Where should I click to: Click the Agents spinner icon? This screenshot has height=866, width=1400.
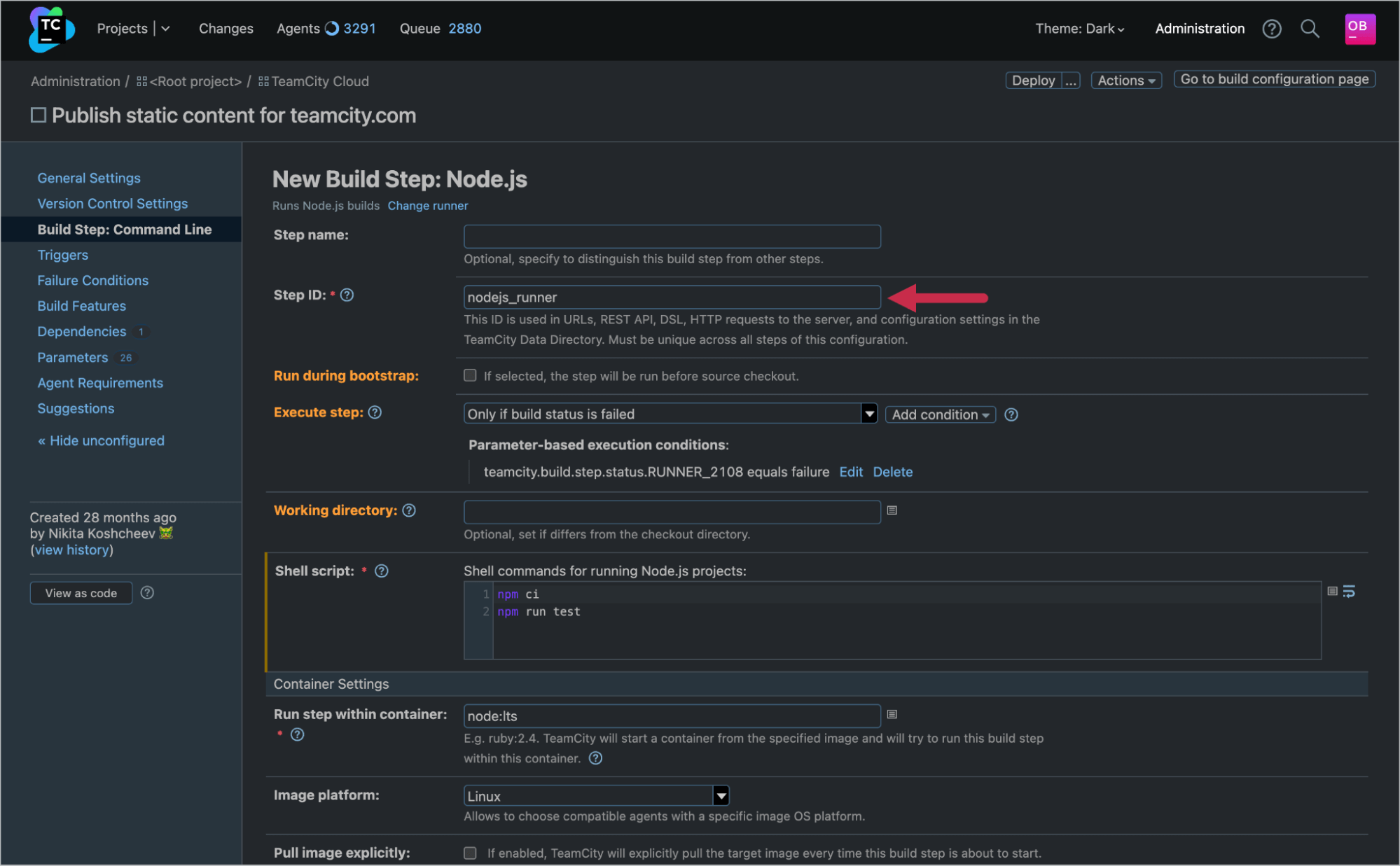332,29
